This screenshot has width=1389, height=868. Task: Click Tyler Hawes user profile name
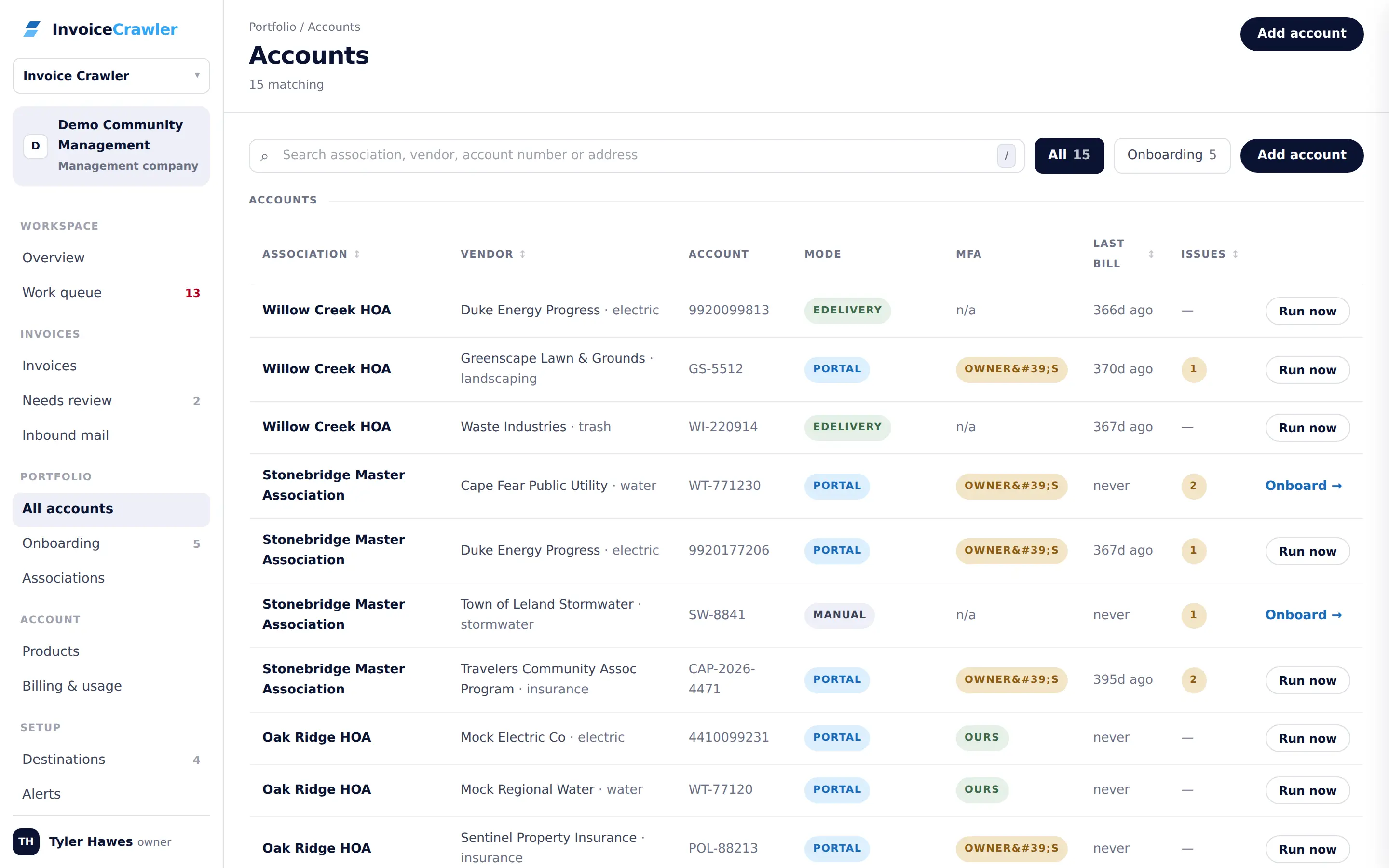point(91,841)
